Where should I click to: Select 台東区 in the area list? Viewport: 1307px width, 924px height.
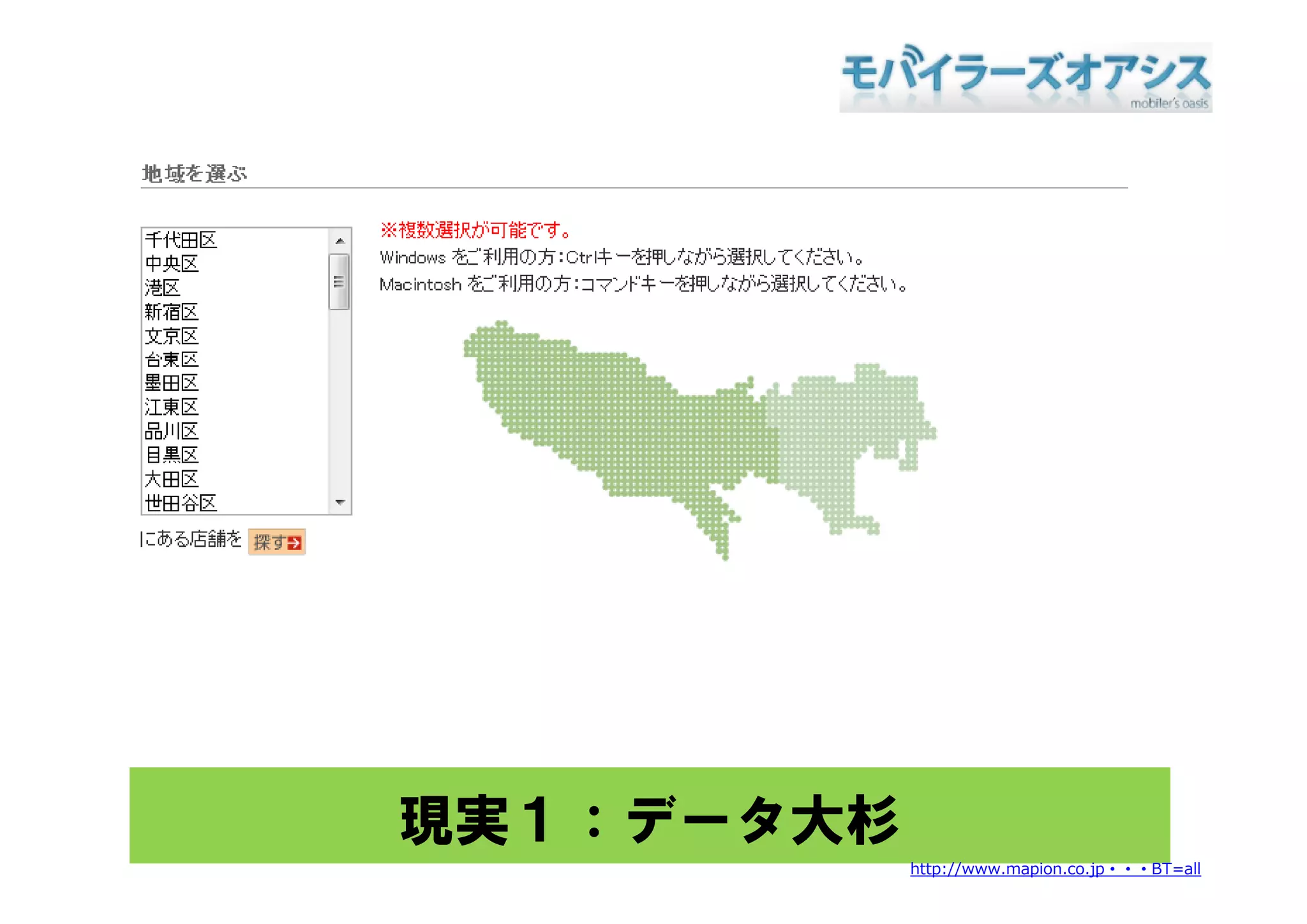coord(235,359)
